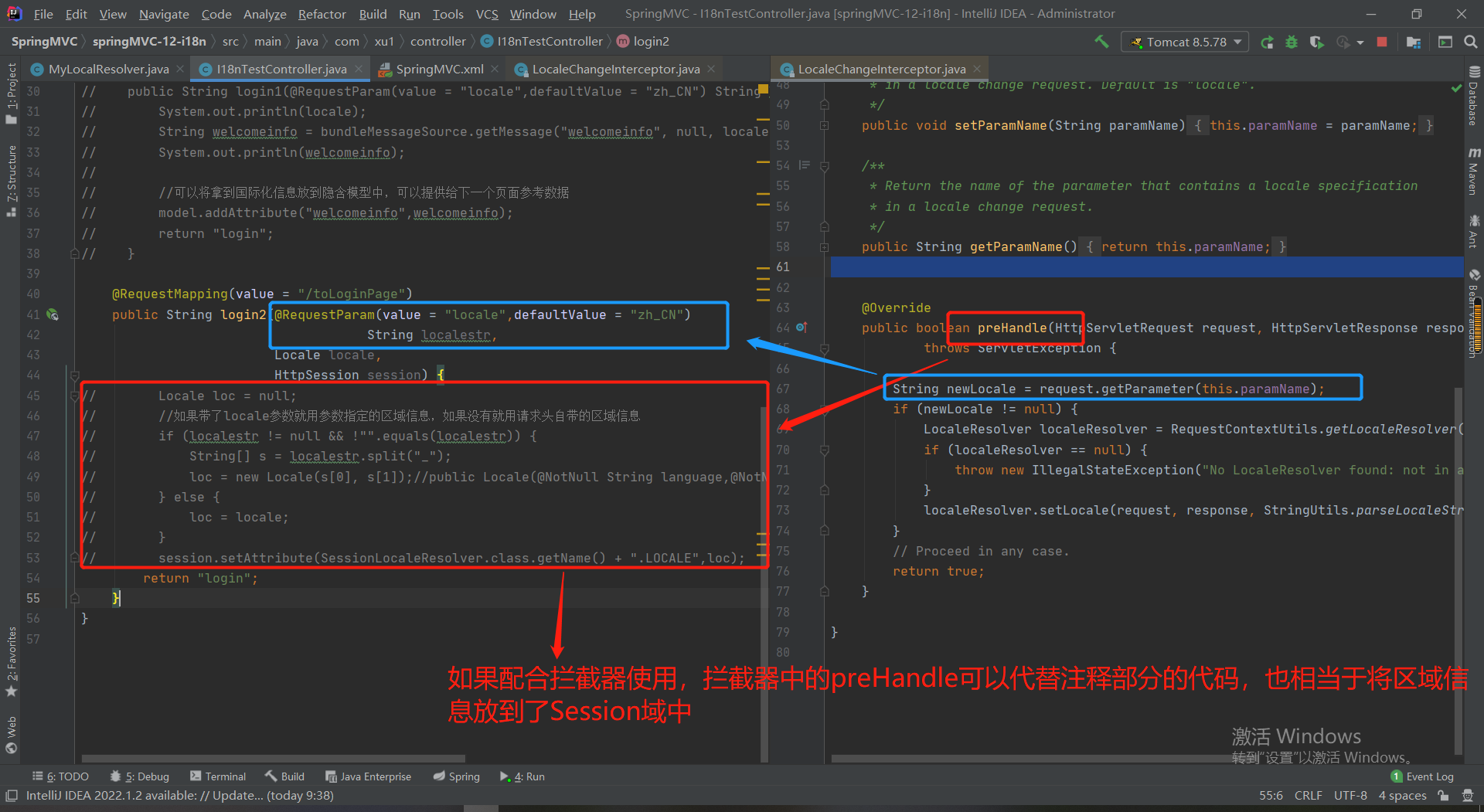Open the Event Log
Image resolution: width=1484 pixels, height=812 pixels.
(1422, 776)
